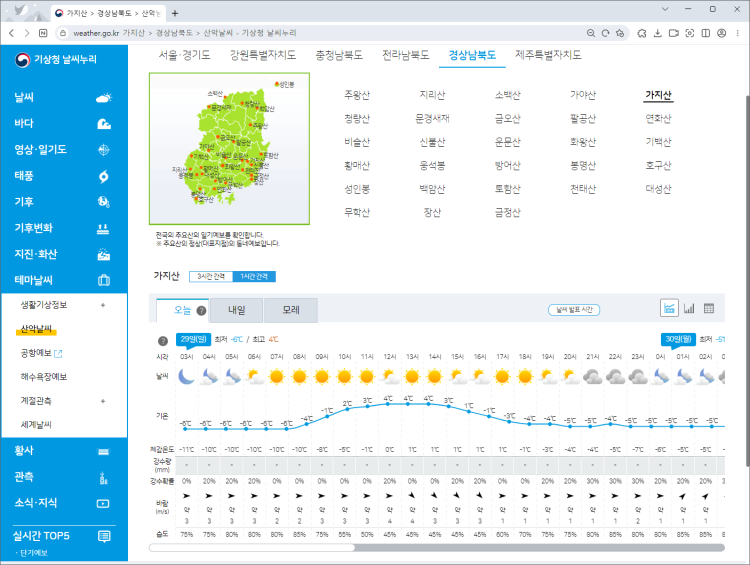Choose the mountain 금정산
This screenshot has width=750, height=565.
click(x=507, y=212)
